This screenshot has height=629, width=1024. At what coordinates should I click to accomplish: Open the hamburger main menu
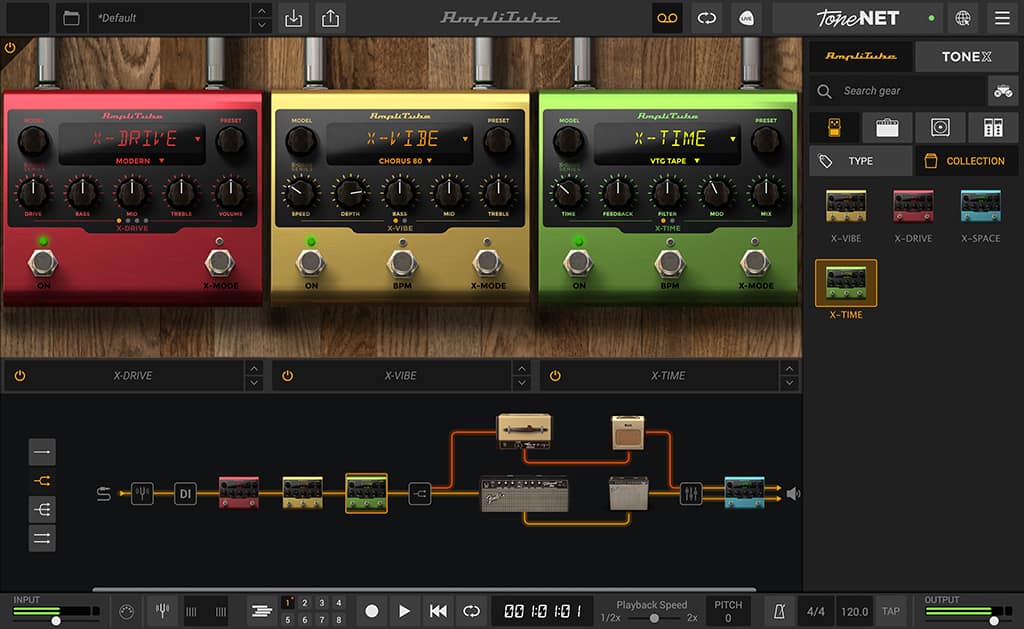[x=1001, y=18]
